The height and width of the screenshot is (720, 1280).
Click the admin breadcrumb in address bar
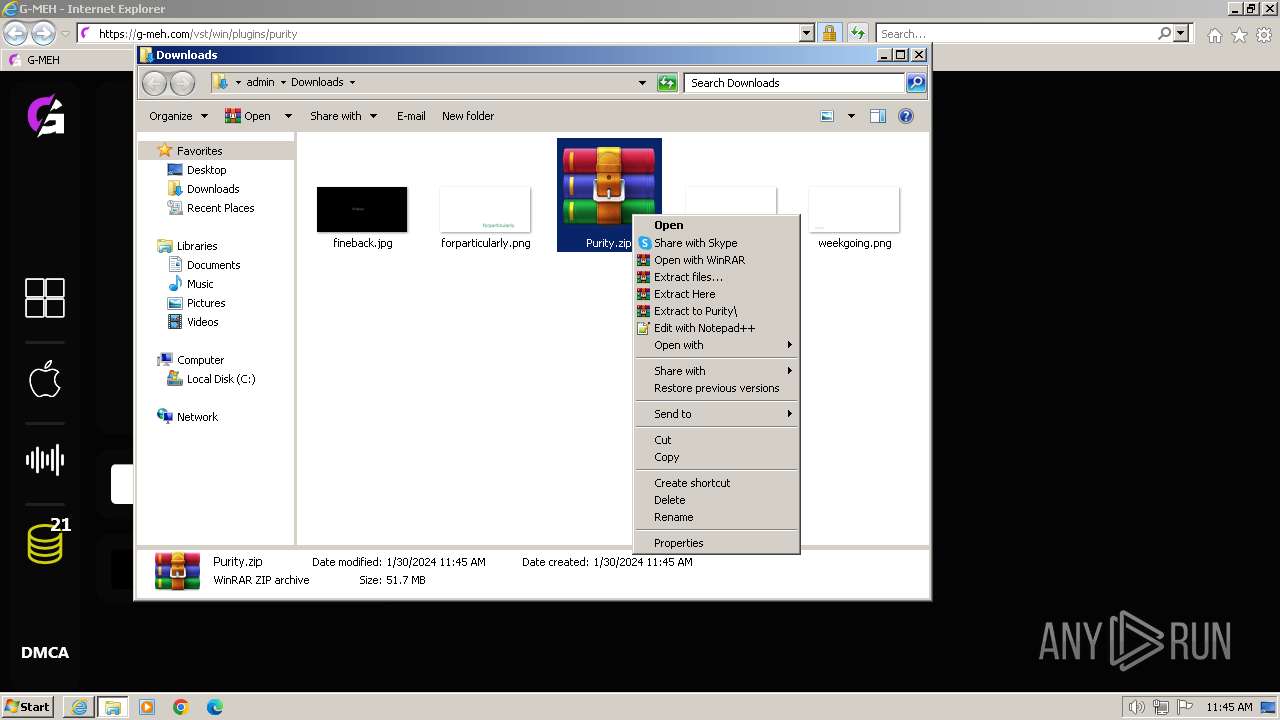point(260,83)
